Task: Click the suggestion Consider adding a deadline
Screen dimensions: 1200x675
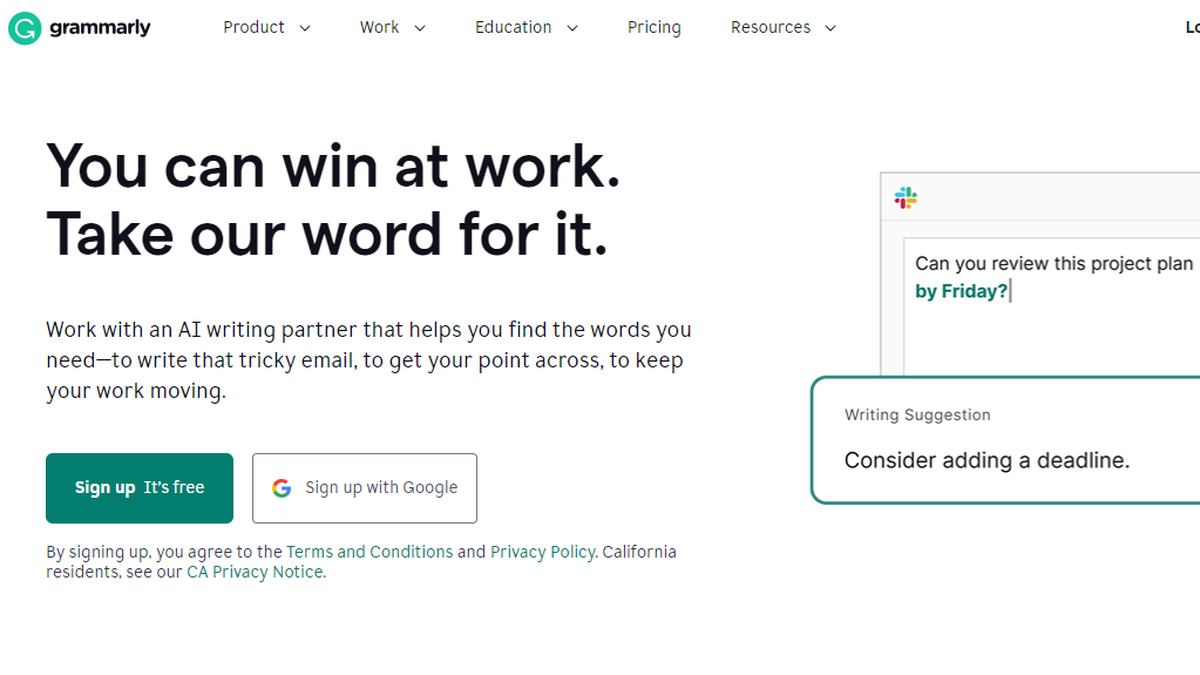Action: 987,460
